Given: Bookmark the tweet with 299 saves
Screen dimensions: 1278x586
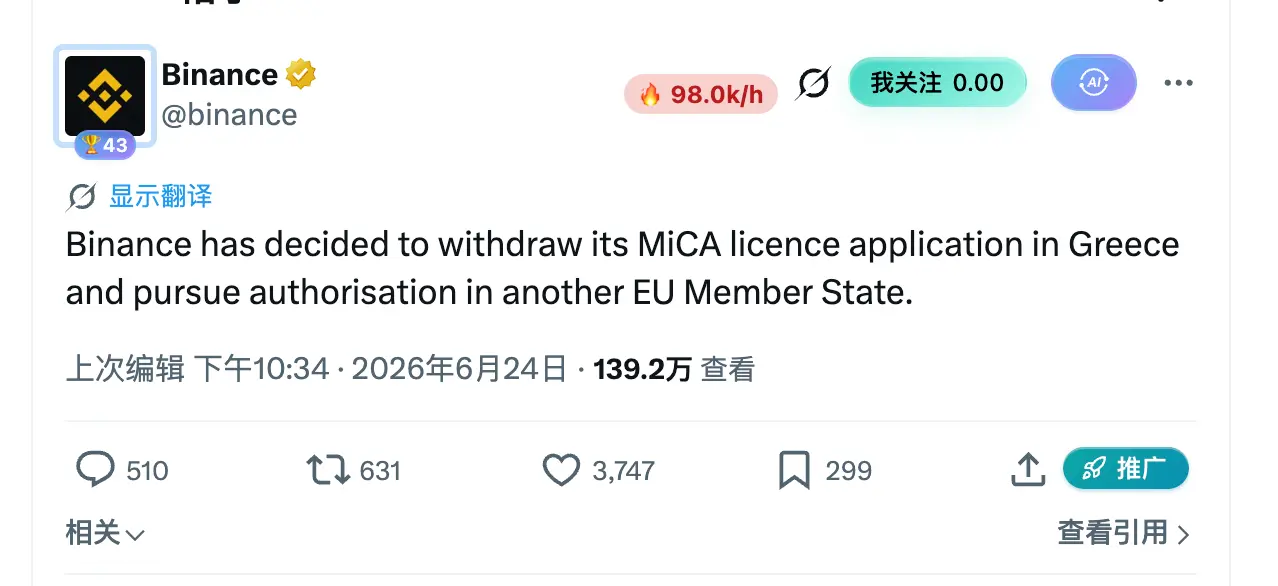Looking at the screenshot, I should [x=794, y=469].
